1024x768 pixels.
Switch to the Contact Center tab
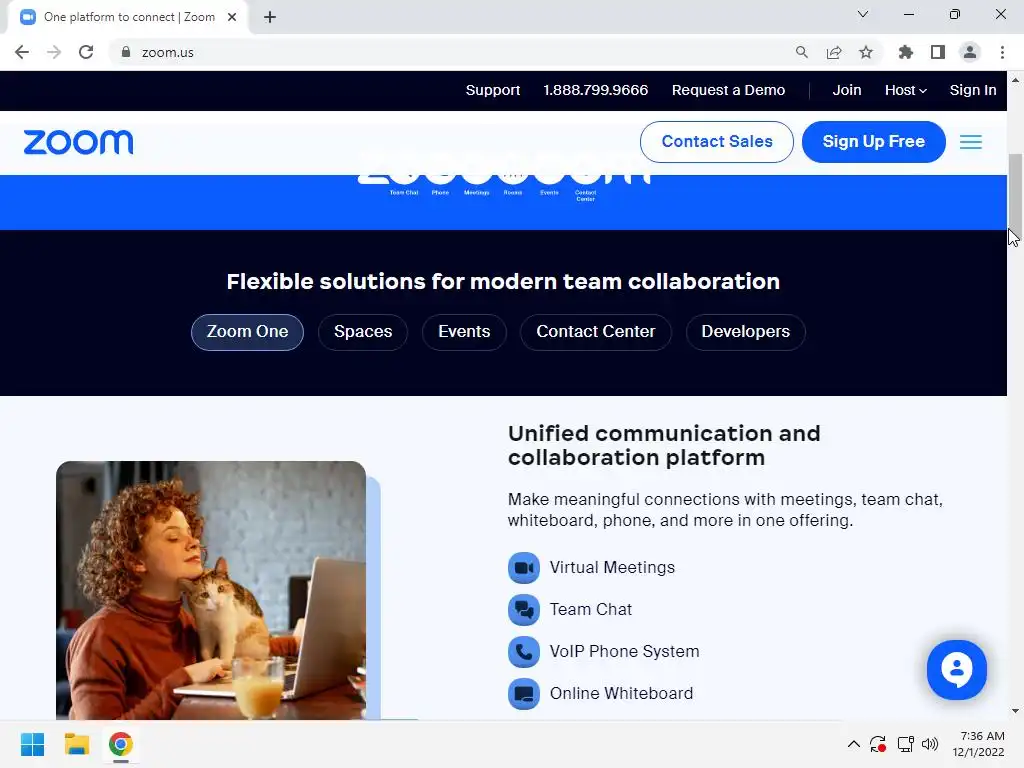click(596, 332)
